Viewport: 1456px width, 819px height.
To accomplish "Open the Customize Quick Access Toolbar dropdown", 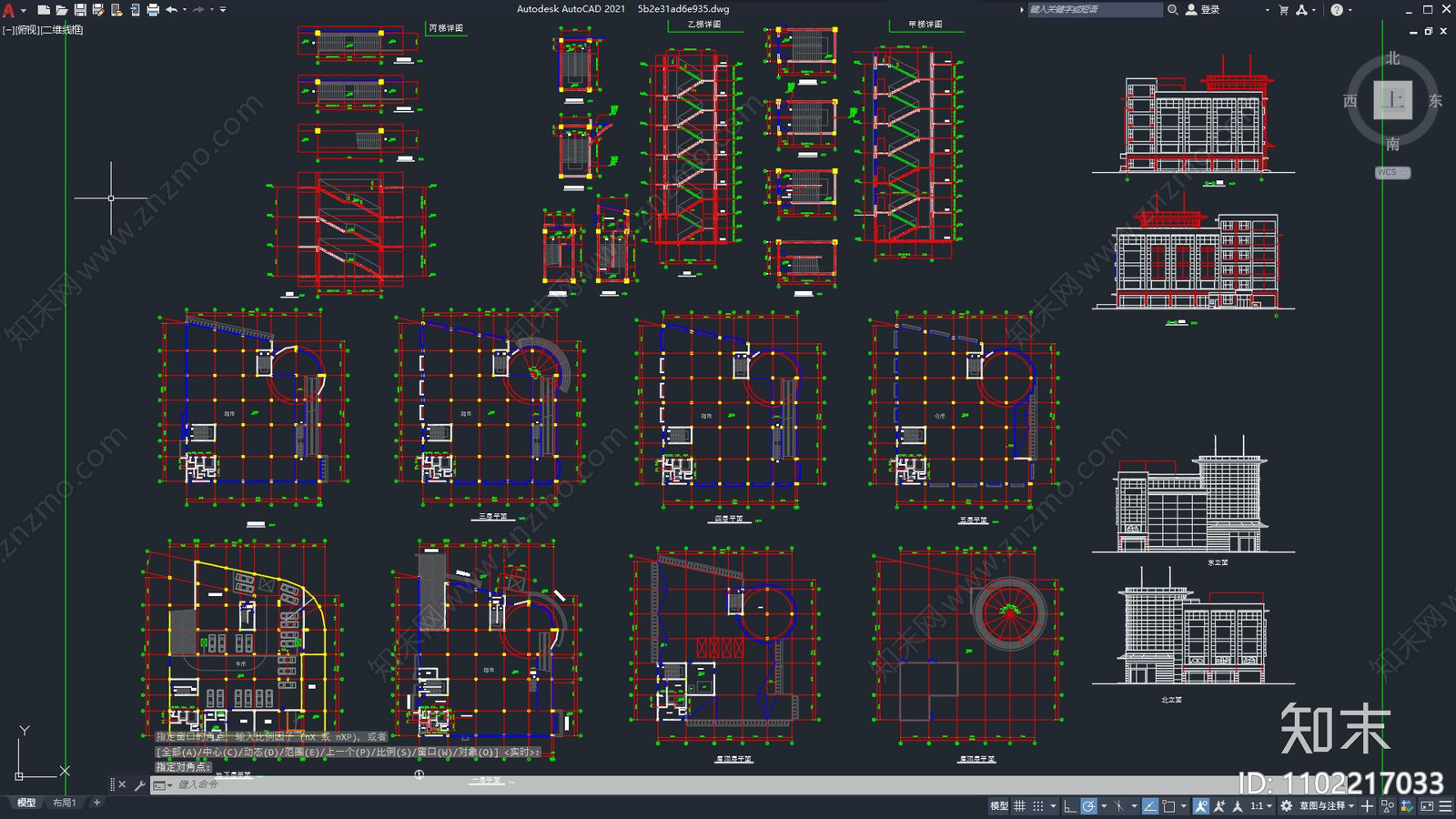I will coord(223,9).
